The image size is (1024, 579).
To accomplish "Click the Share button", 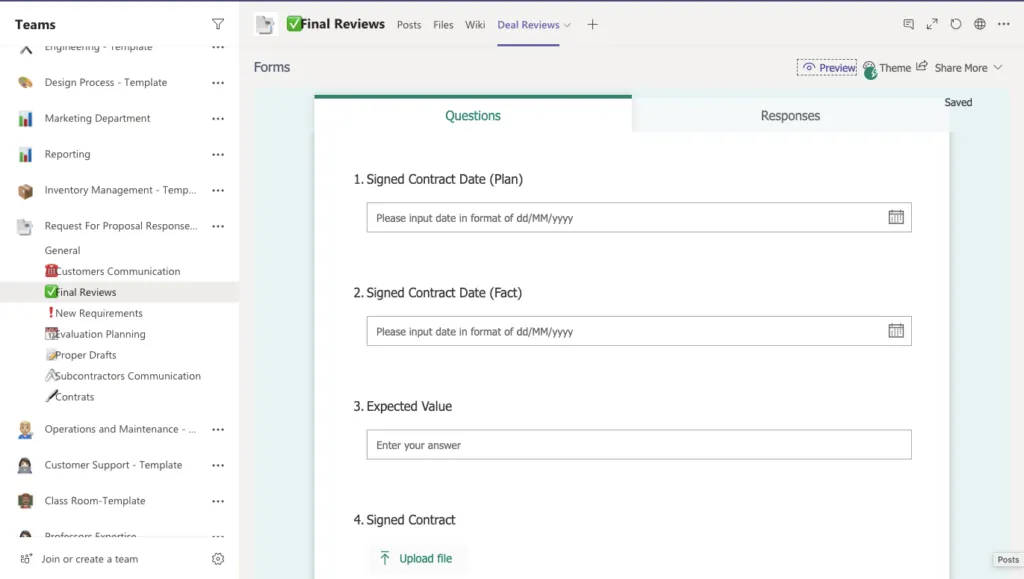I will (937, 68).
